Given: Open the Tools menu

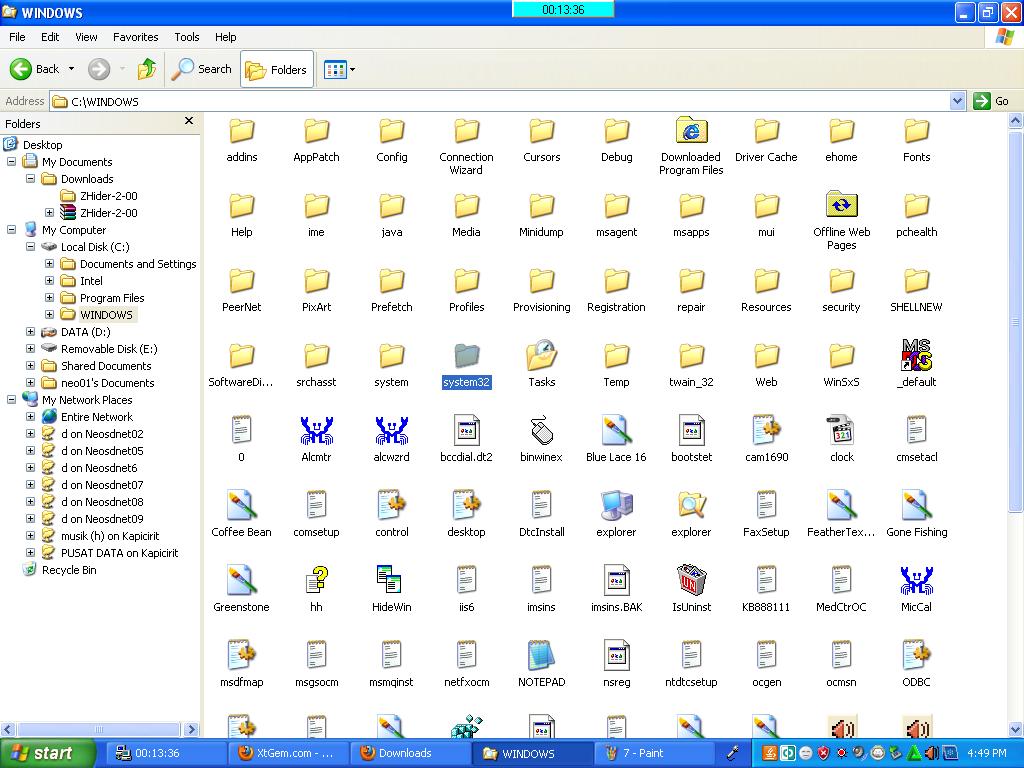Looking at the screenshot, I should coord(187,37).
